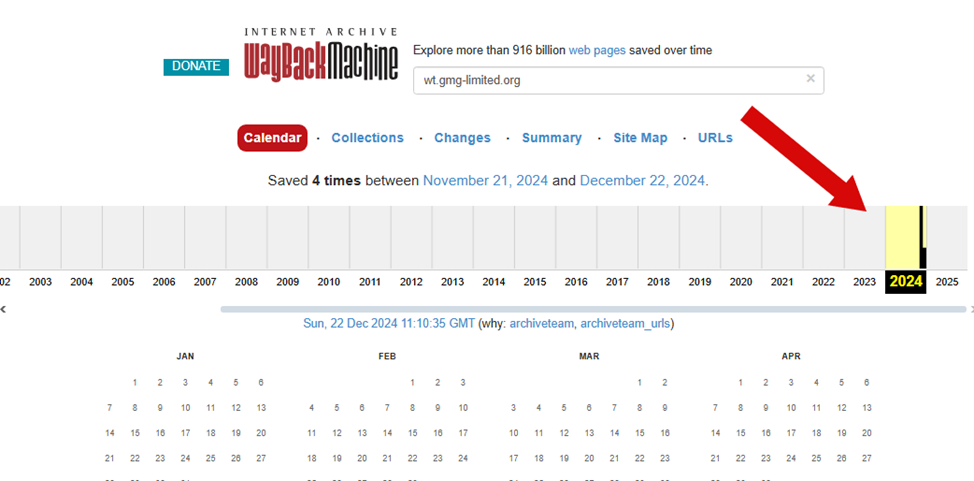The width and height of the screenshot is (974, 481).
Task: Select year 2020 on the timeline
Action: pyautogui.click(x=740, y=282)
